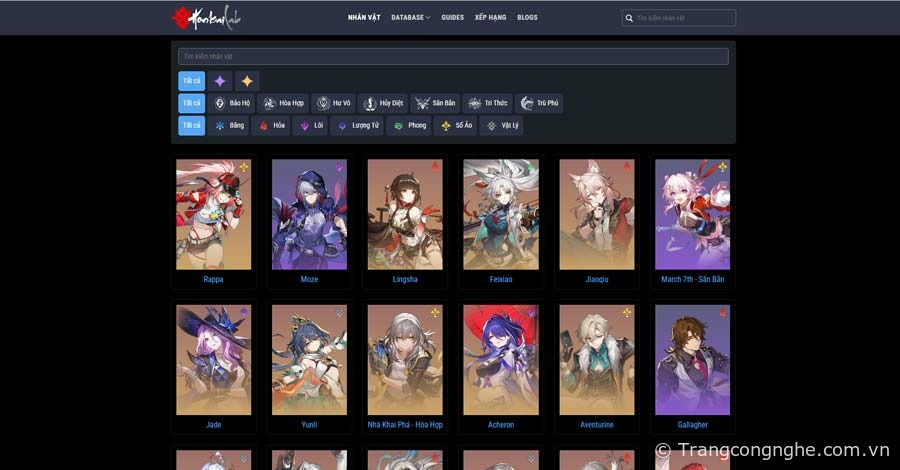Image resolution: width=900 pixels, height=470 pixels.
Task: Open the Gallagher character portrait
Action: click(x=693, y=360)
